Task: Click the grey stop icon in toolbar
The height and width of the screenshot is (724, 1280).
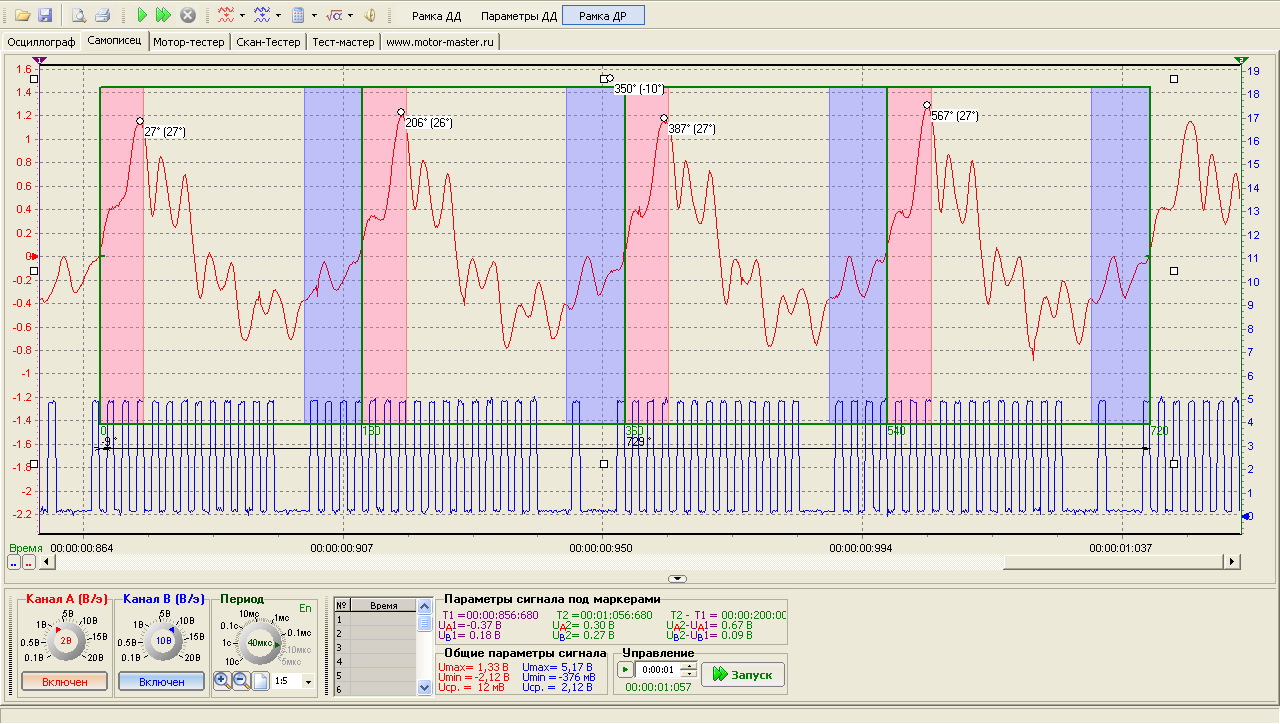Action: [x=187, y=15]
